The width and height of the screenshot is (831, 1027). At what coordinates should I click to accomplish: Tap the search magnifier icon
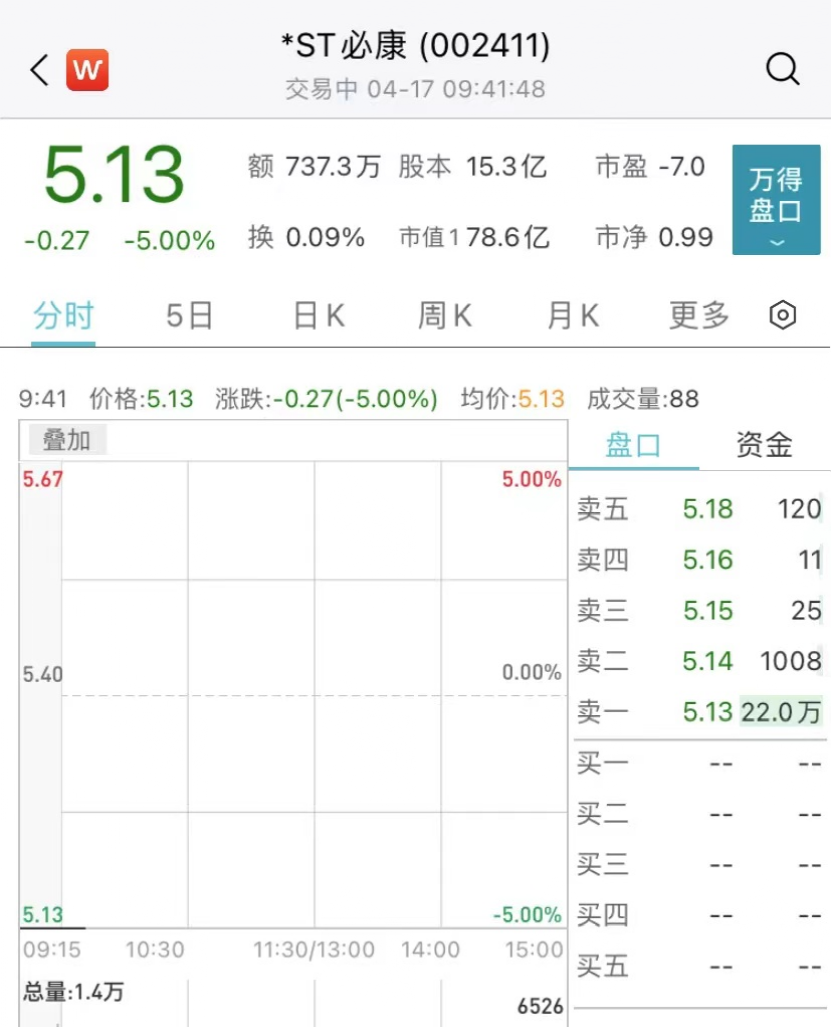click(782, 69)
